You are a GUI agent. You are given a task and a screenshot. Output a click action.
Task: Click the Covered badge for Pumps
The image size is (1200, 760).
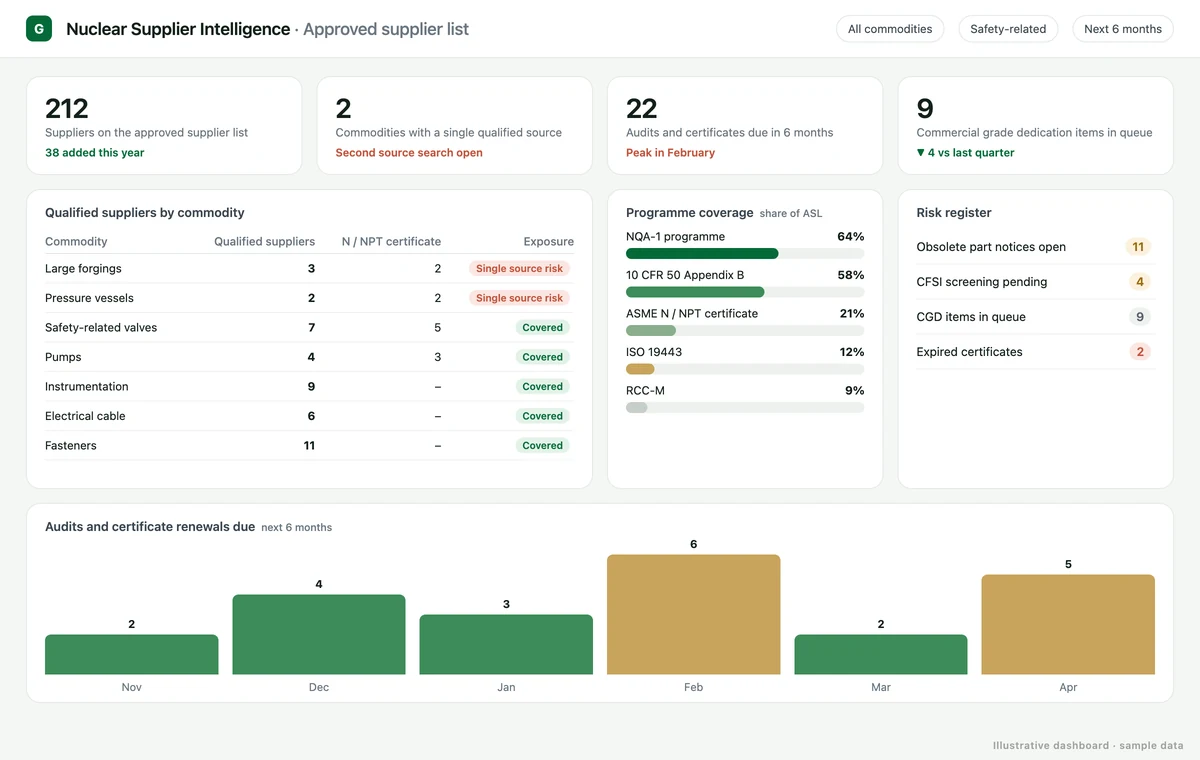pos(543,357)
